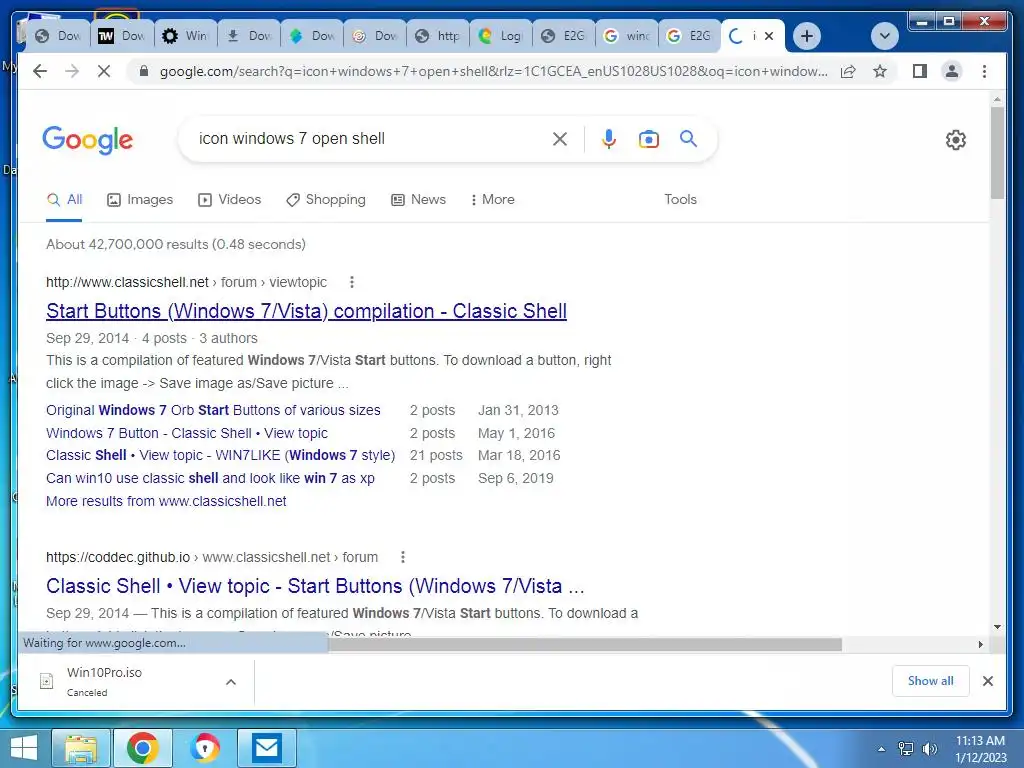The height and width of the screenshot is (768, 1024).
Task: Click Chrome icon in taskbar
Action: [x=142, y=748]
